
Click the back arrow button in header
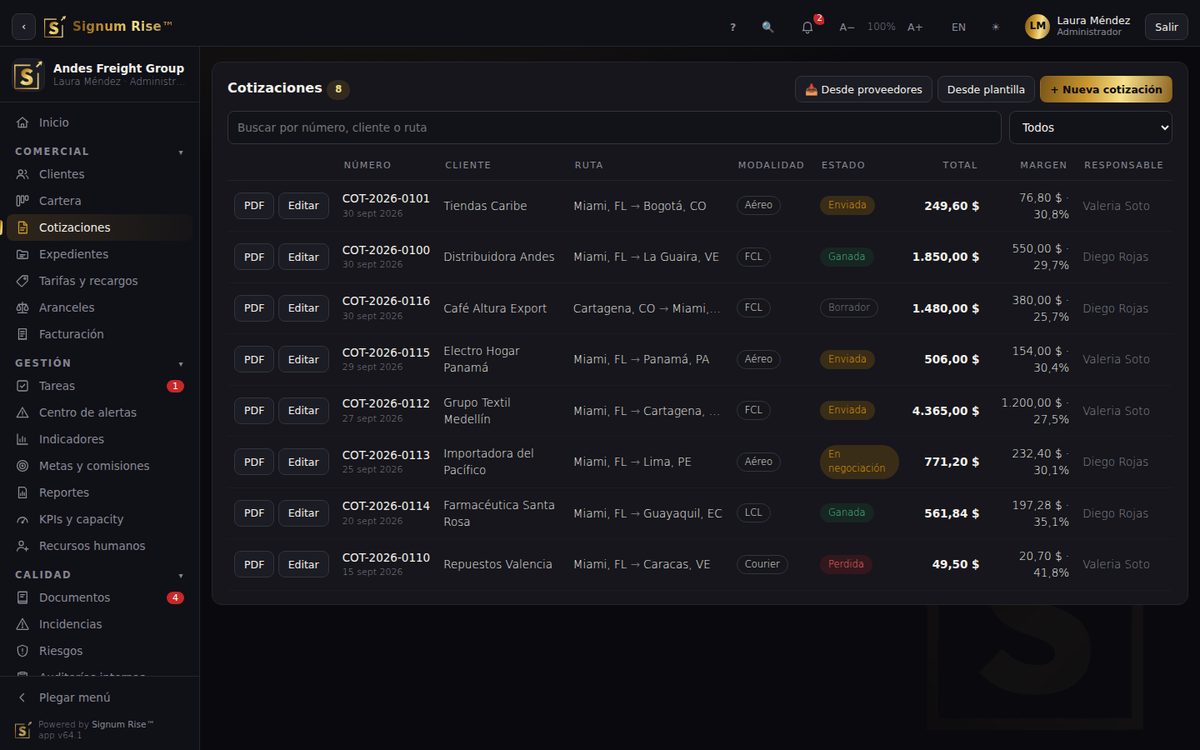coord(24,27)
